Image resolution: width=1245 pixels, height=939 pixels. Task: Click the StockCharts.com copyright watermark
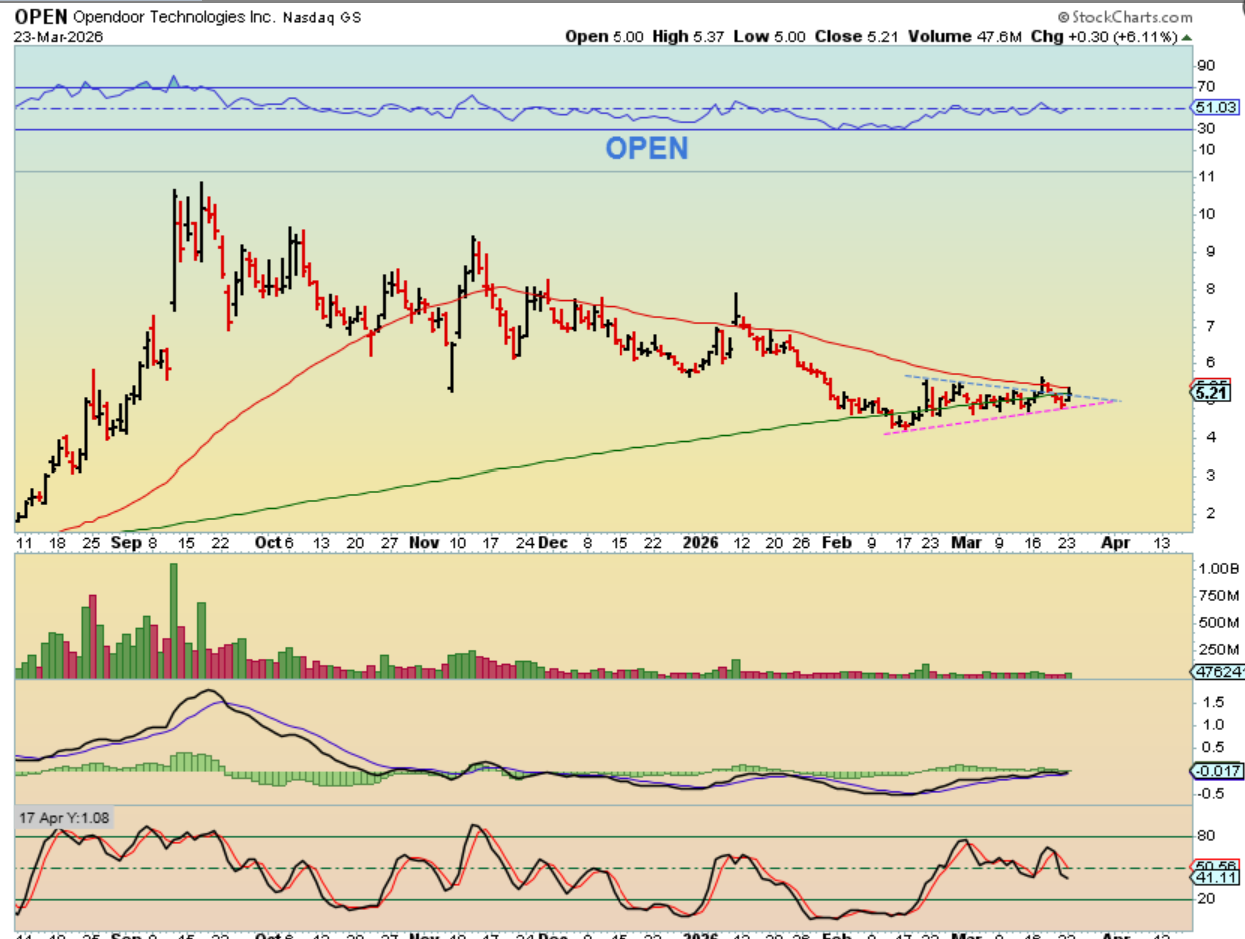[1126, 17]
